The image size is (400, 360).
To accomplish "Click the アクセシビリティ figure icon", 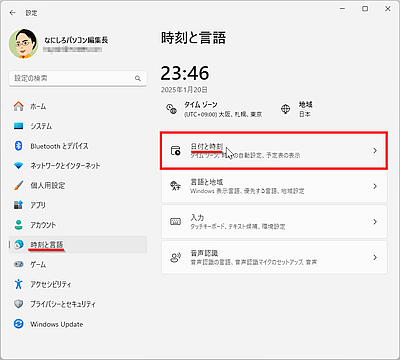I will tap(19, 284).
